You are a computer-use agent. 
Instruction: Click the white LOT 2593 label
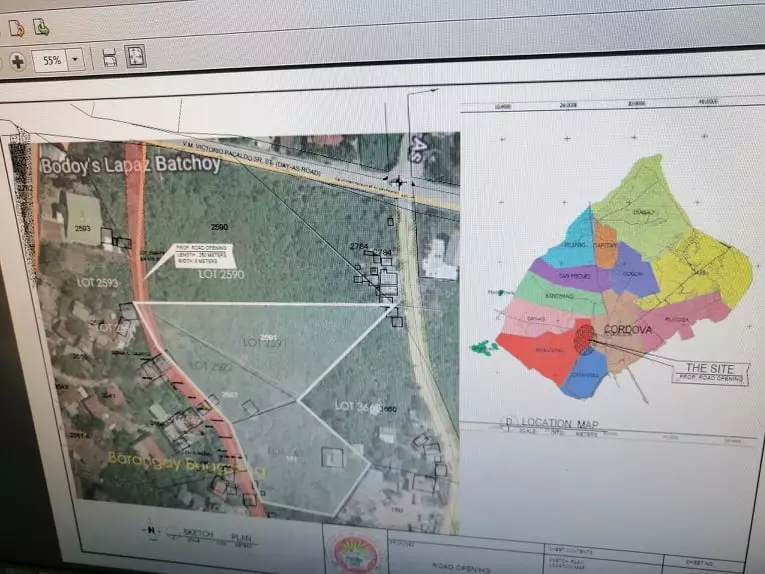click(x=97, y=282)
